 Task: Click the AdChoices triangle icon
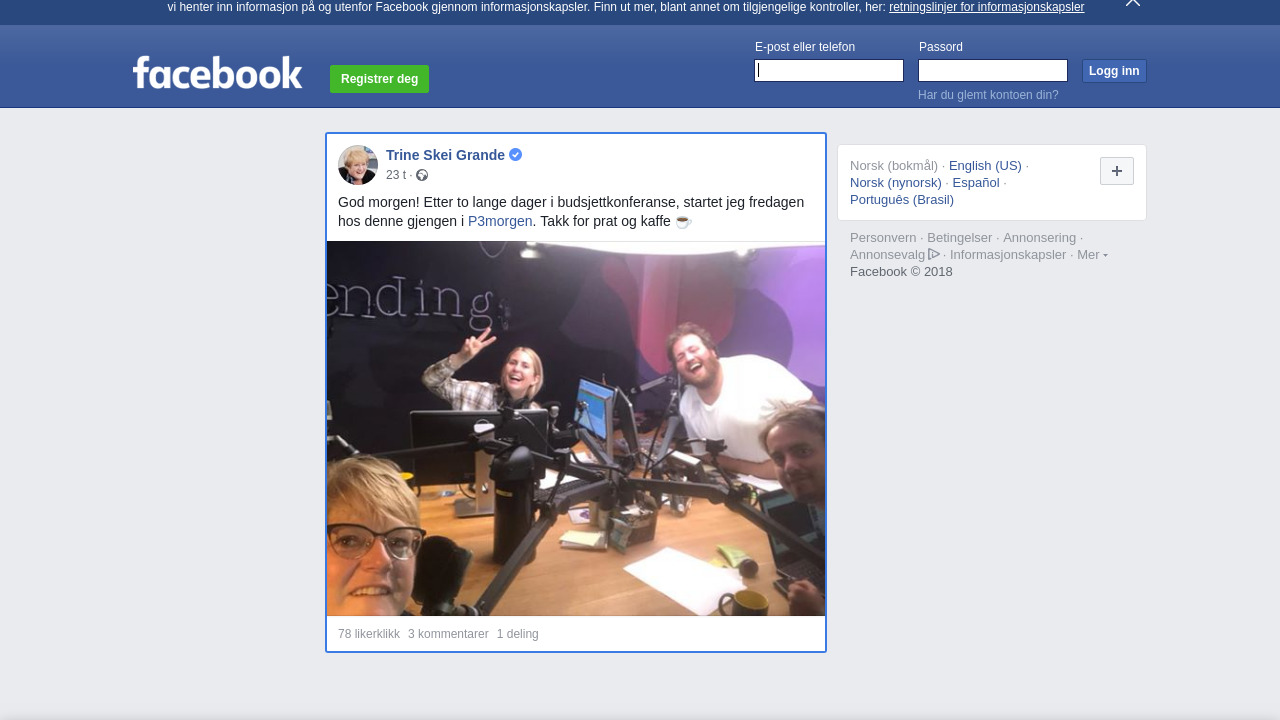click(x=934, y=254)
